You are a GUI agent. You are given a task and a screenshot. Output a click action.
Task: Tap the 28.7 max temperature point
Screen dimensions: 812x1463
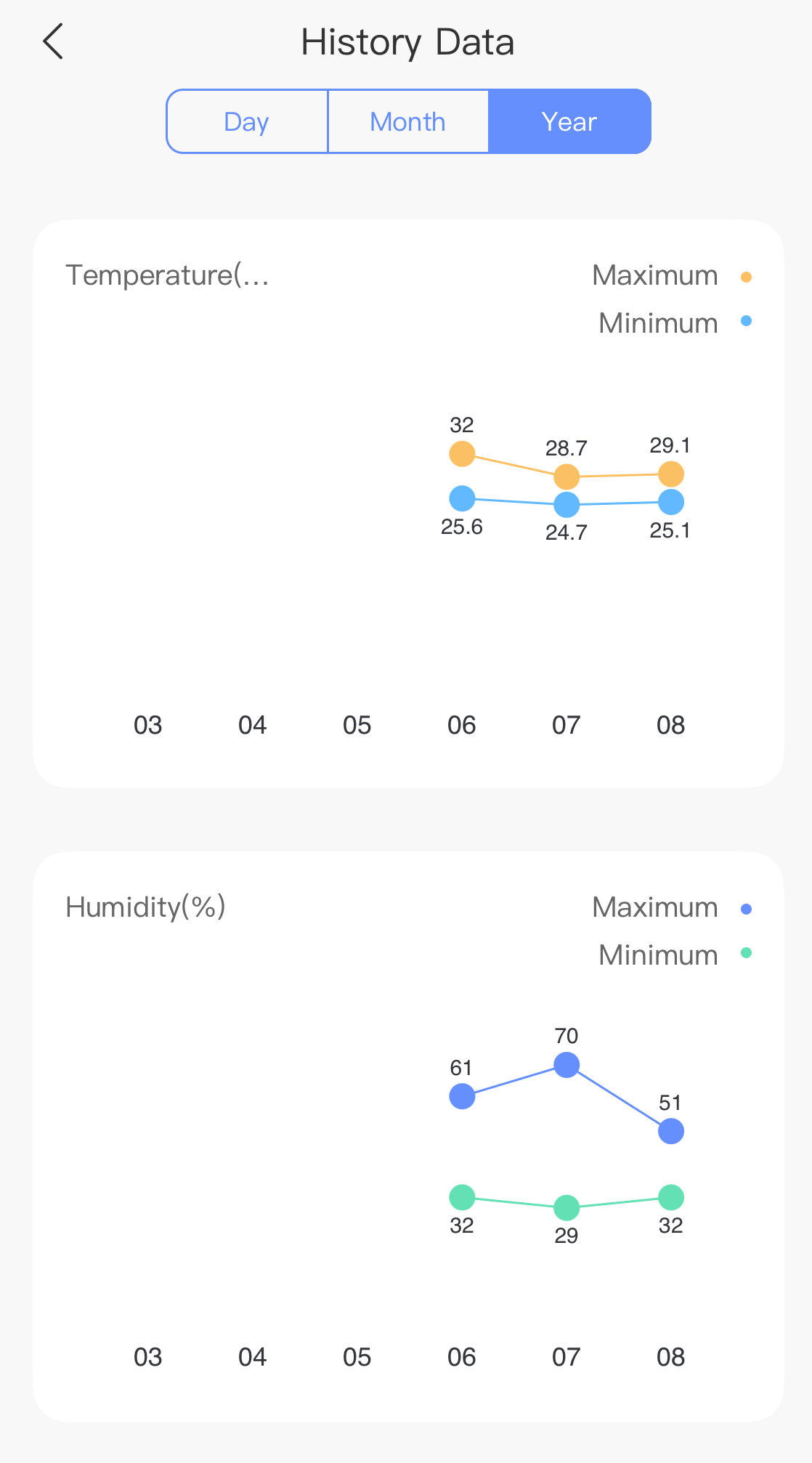pos(567,477)
